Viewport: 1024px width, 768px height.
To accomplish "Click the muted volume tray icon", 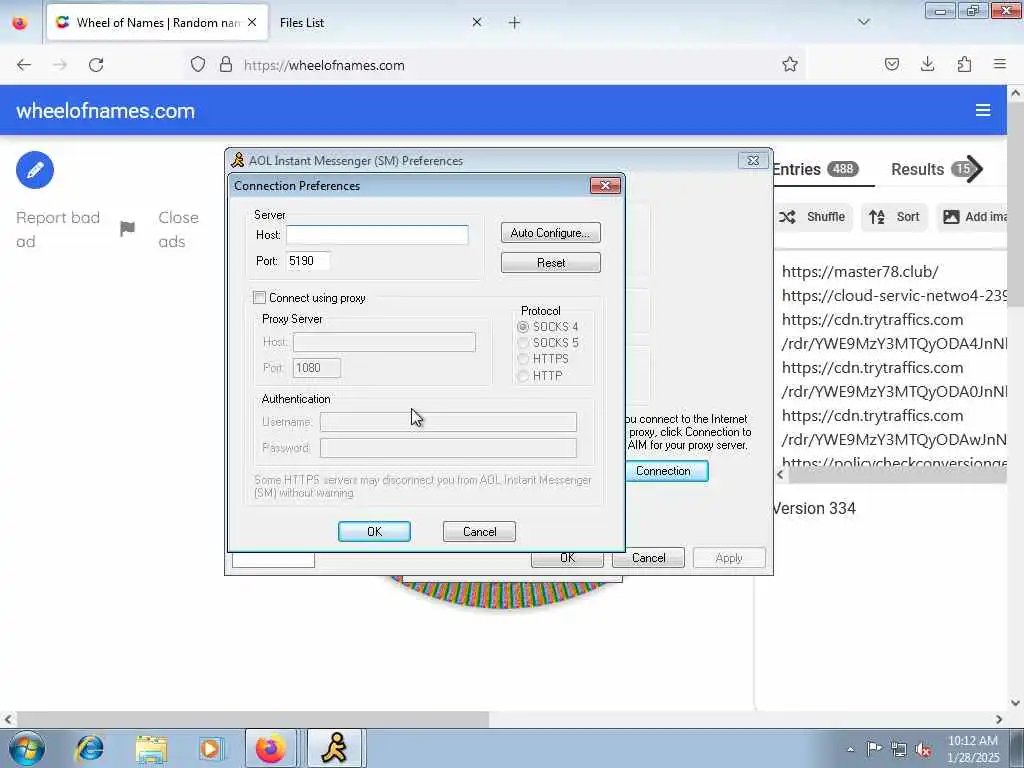I will click(923, 750).
